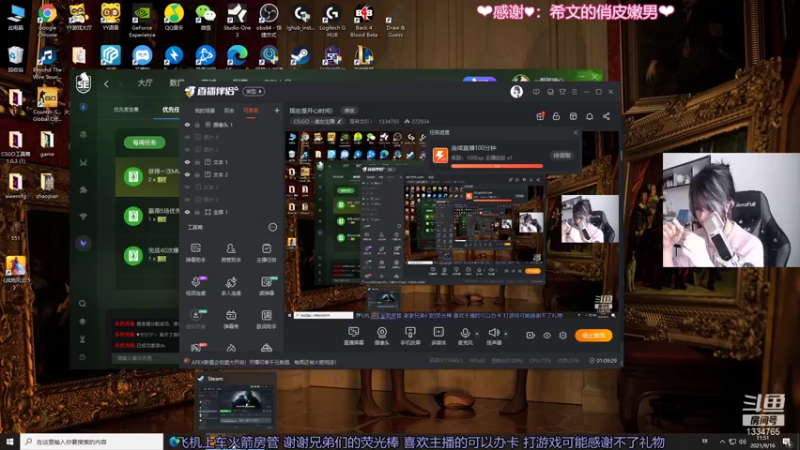Click the record video icon beside preview eye
Image resolution: width=800 pixels, height=450 pixels.
(530, 335)
